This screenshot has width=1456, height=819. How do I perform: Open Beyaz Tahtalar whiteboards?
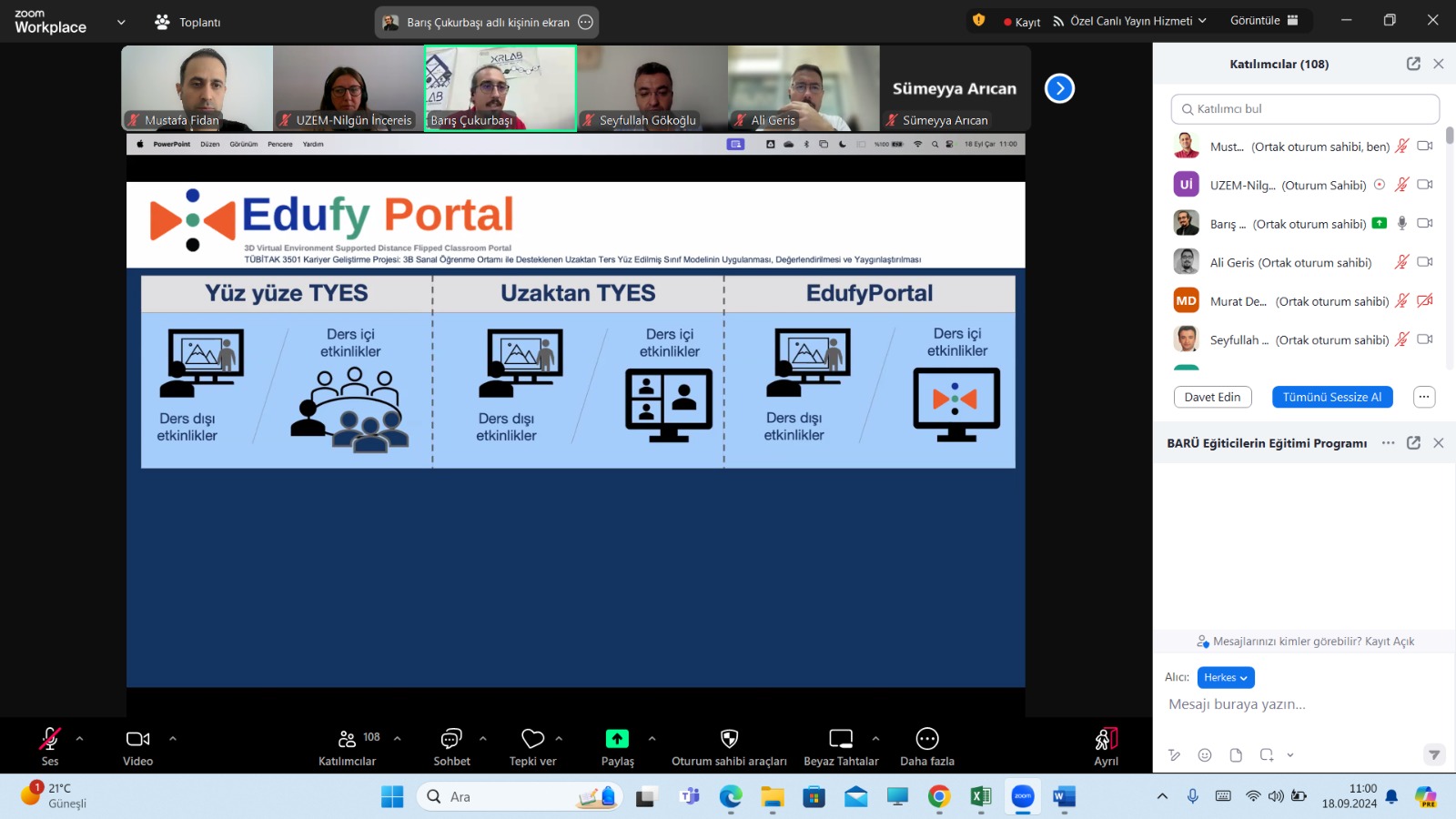click(841, 746)
